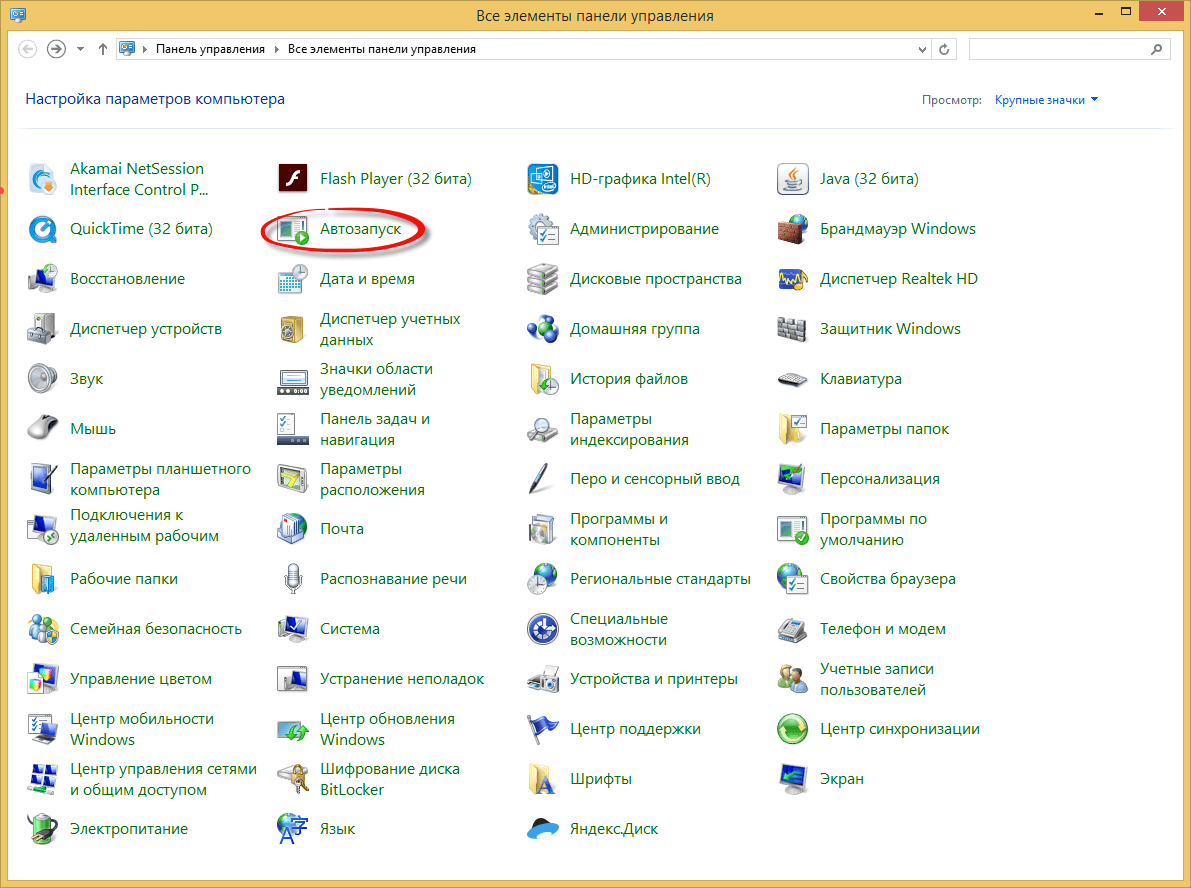Click the Шрифты fonts folder icon
Screen dimensions: 1191x888
[x=542, y=779]
